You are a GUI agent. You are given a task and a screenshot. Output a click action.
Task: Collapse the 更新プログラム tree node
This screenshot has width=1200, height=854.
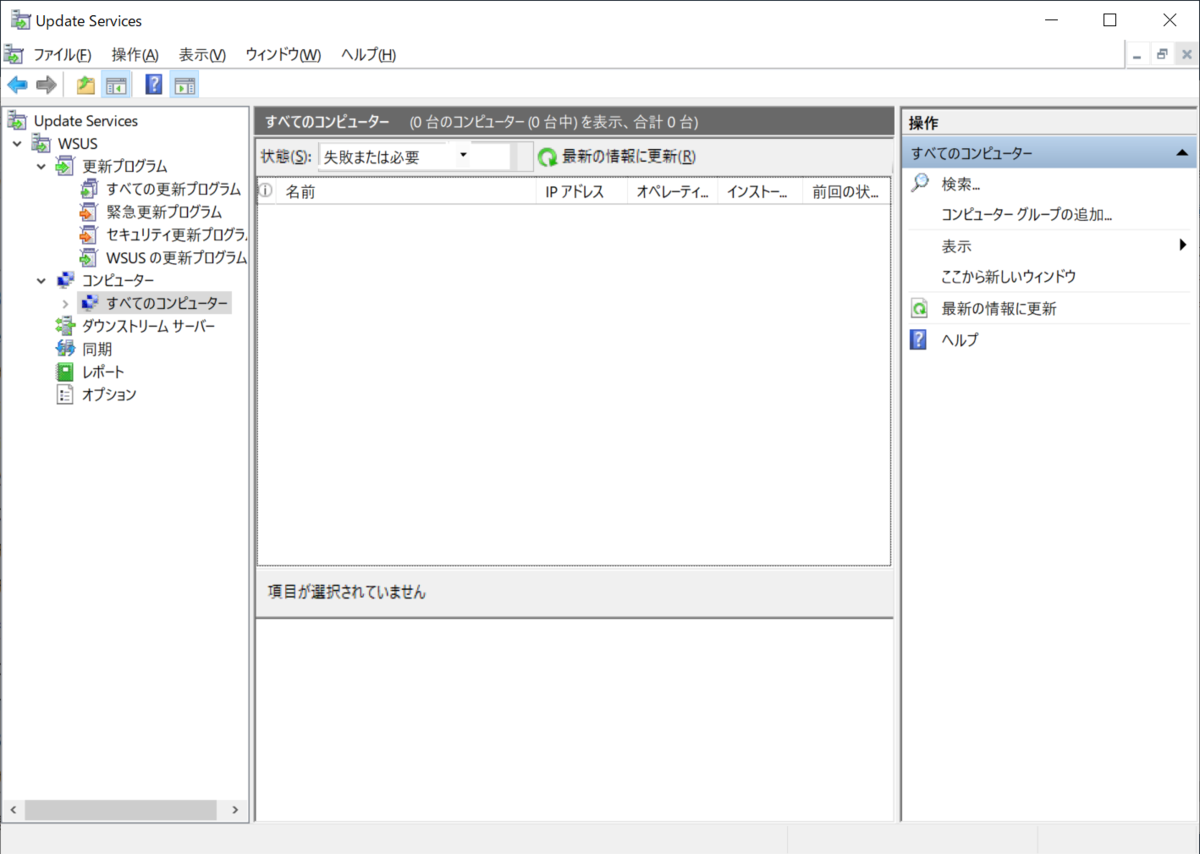41,167
